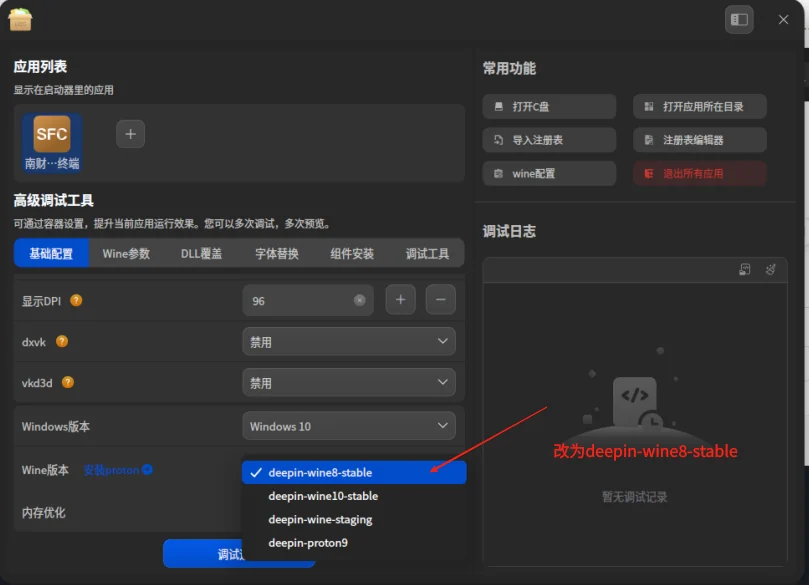809x585 pixels.
Task: Pick deepin-proton9 in the Wine version list
Action: click(354, 543)
